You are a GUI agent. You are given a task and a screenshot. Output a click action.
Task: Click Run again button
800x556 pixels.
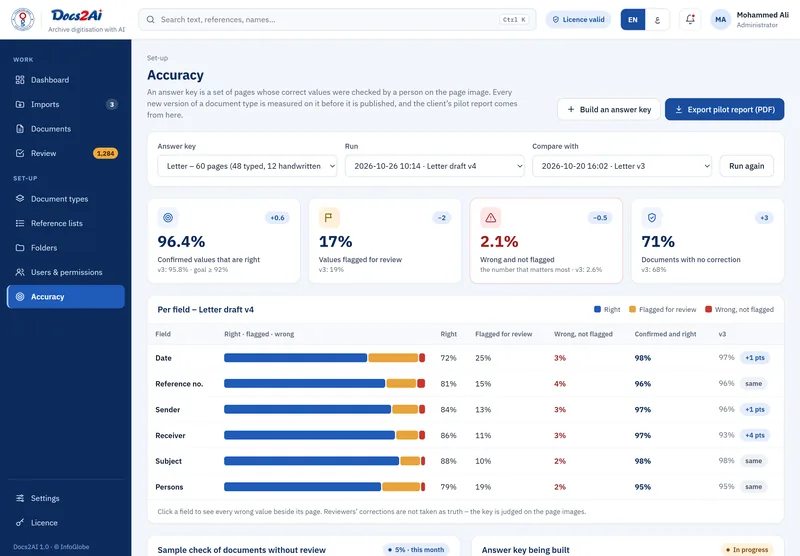(746, 166)
